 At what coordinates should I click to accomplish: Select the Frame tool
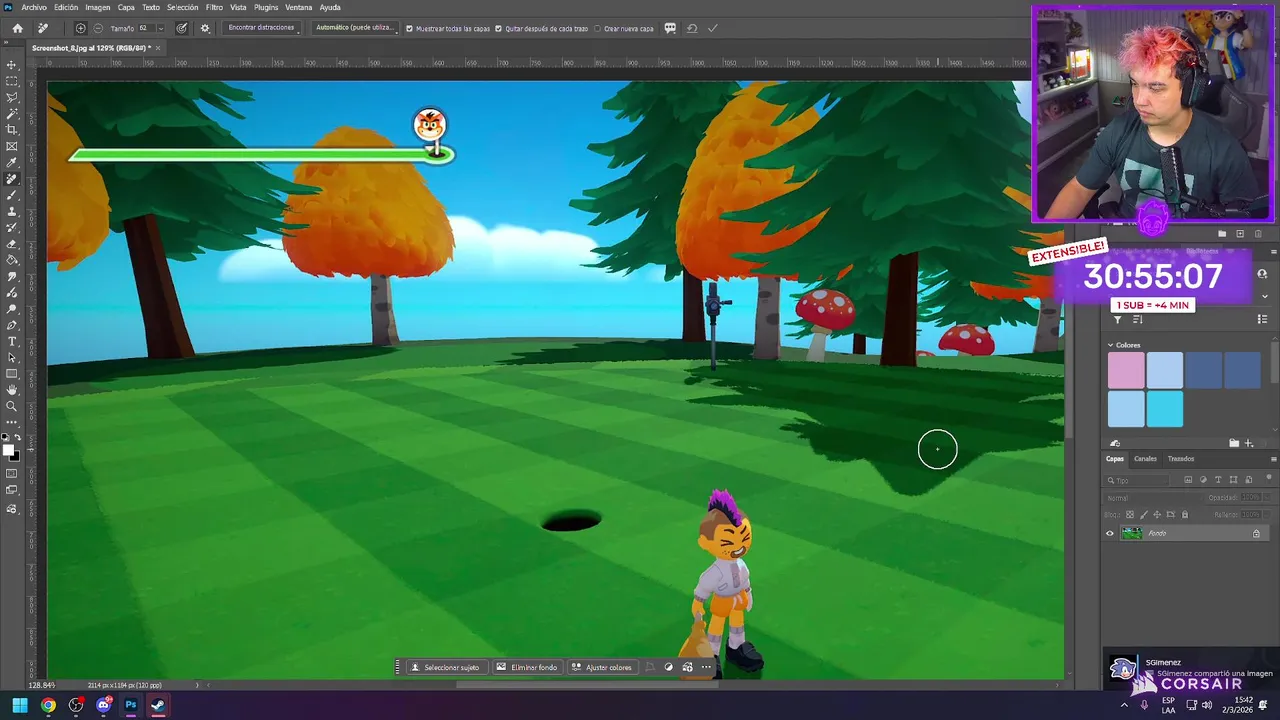[x=12, y=146]
